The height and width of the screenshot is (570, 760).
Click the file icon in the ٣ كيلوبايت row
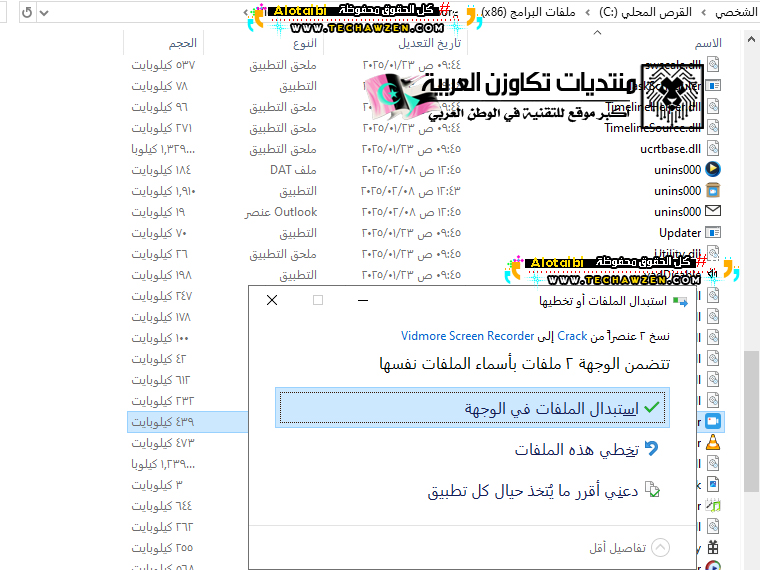[713, 484]
